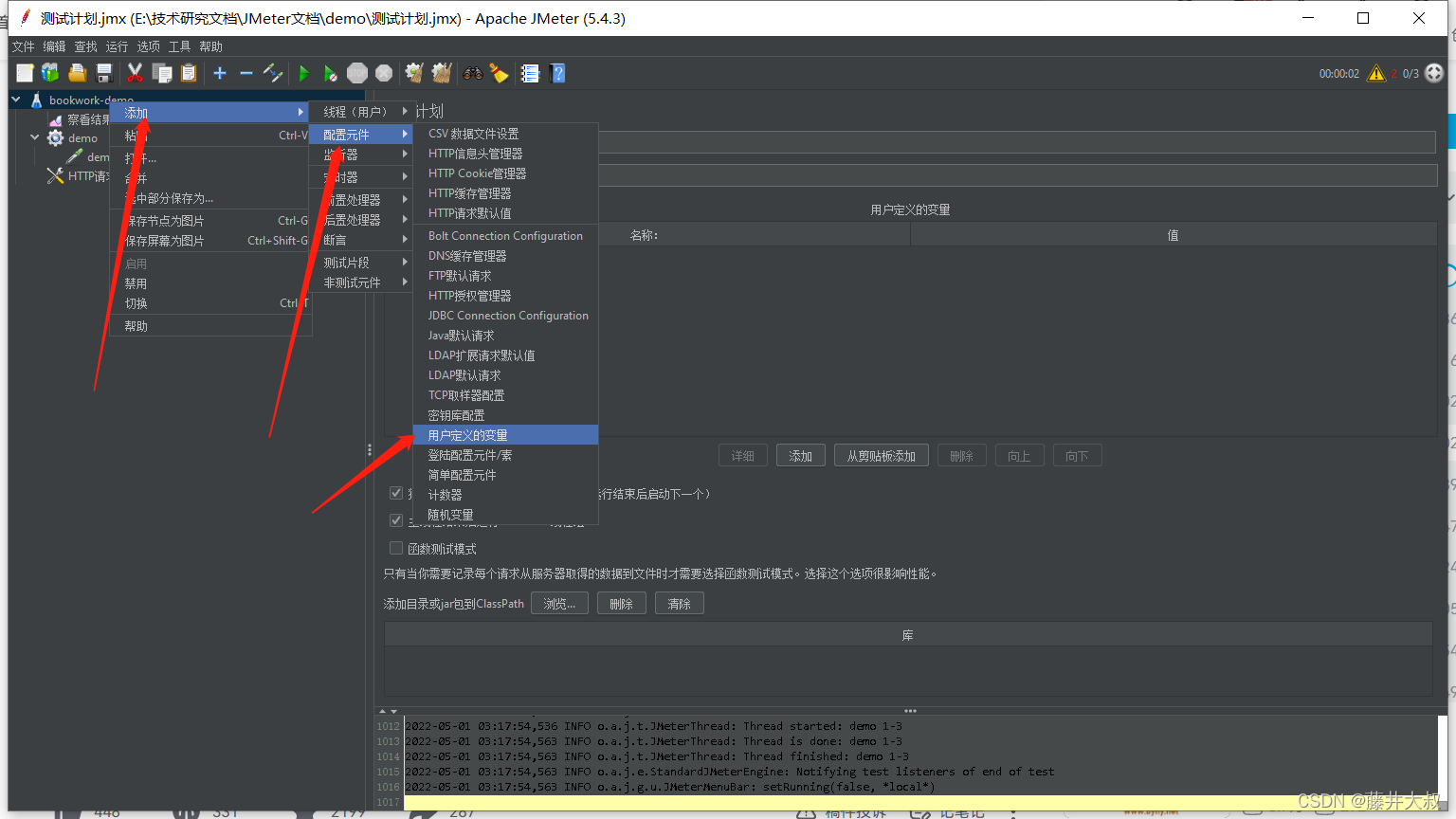Click the name input field at top
The width and height of the screenshot is (1456, 819).
pos(1019,142)
